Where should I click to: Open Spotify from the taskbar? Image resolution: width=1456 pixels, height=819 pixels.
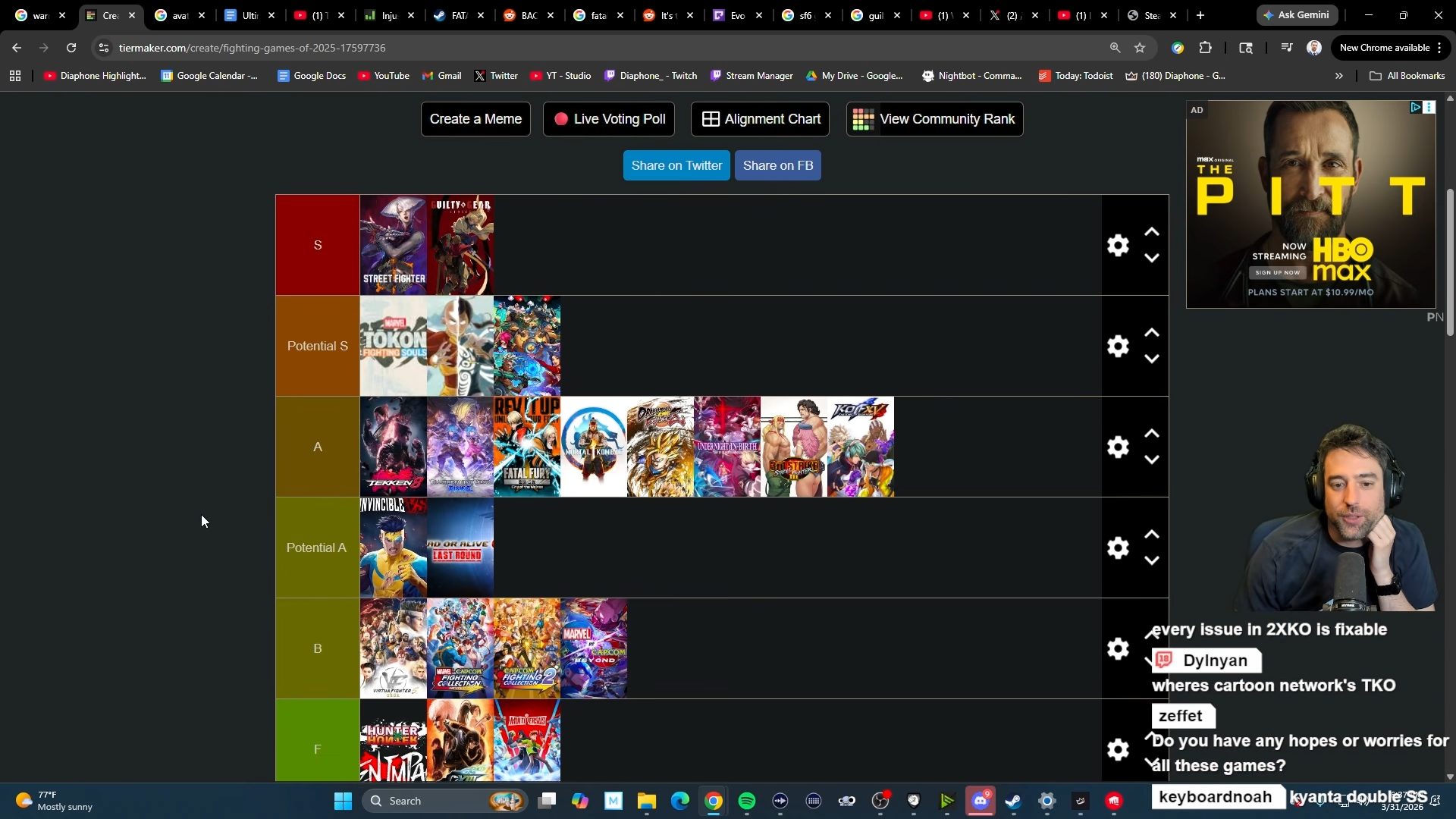[746, 801]
